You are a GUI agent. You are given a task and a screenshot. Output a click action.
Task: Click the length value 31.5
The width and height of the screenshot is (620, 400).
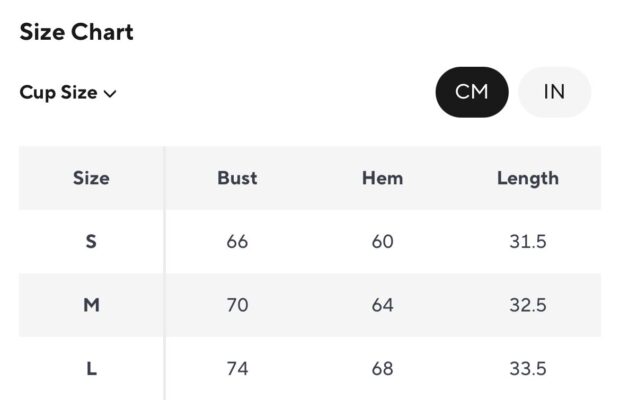[x=527, y=242]
